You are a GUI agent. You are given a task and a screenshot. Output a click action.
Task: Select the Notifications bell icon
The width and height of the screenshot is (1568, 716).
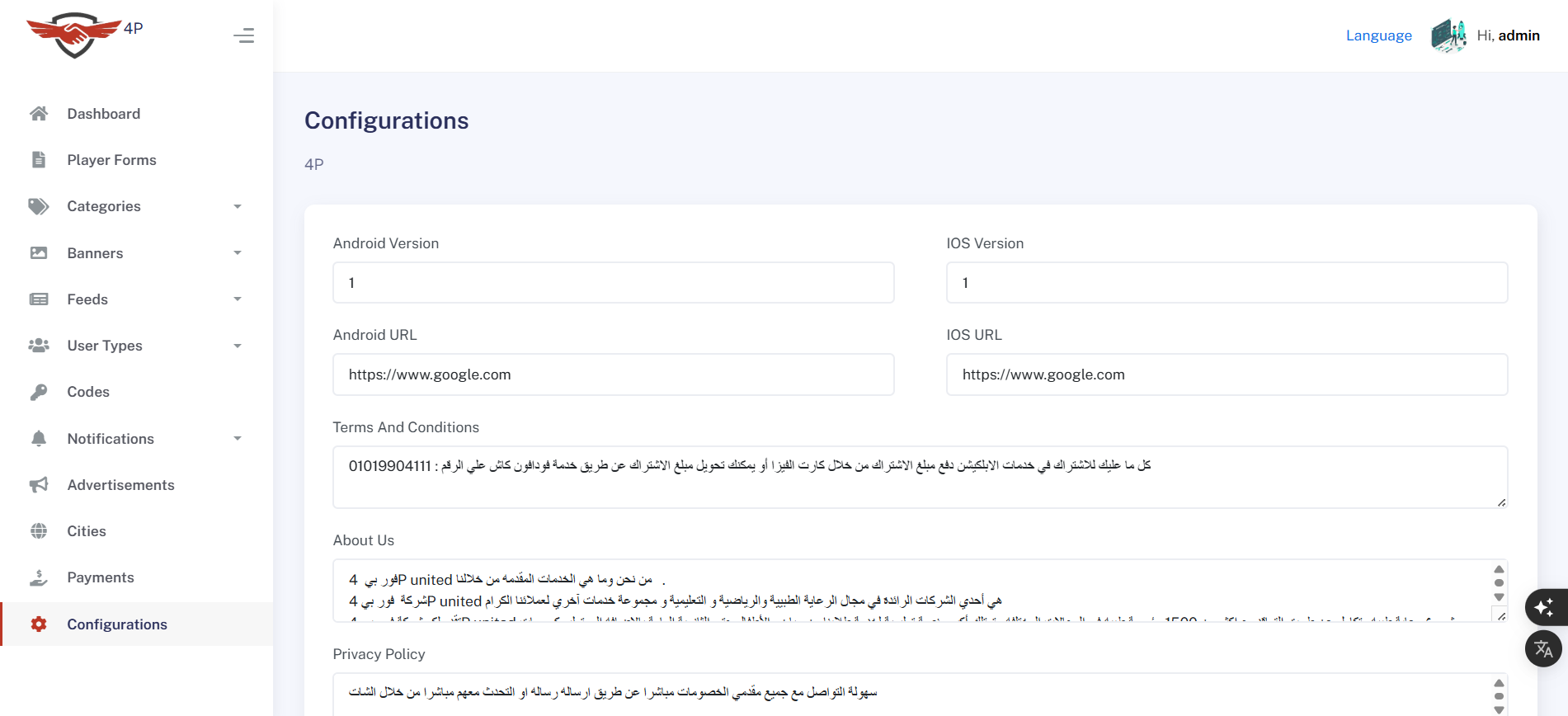click(x=38, y=438)
